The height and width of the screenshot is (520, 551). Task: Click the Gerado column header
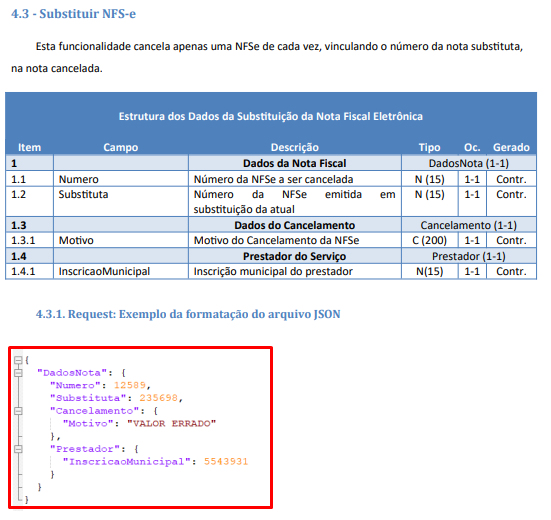[511, 147]
